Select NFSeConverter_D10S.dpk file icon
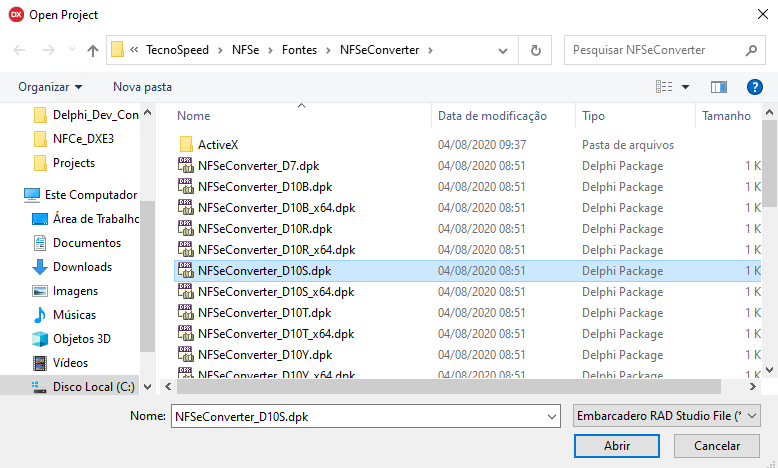 186,270
